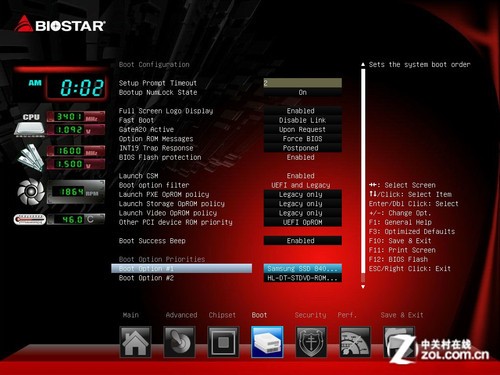Viewport: 500px width, 375px height.
Task: Click the CPU chip icon
Action: (x=29, y=129)
